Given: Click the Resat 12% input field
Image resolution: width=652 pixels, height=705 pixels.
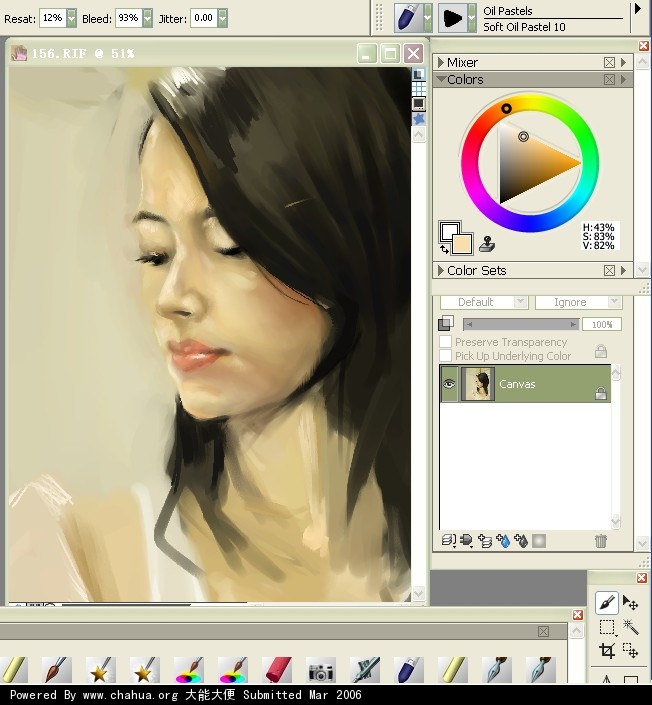Looking at the screenshot, I should (53, 18).
